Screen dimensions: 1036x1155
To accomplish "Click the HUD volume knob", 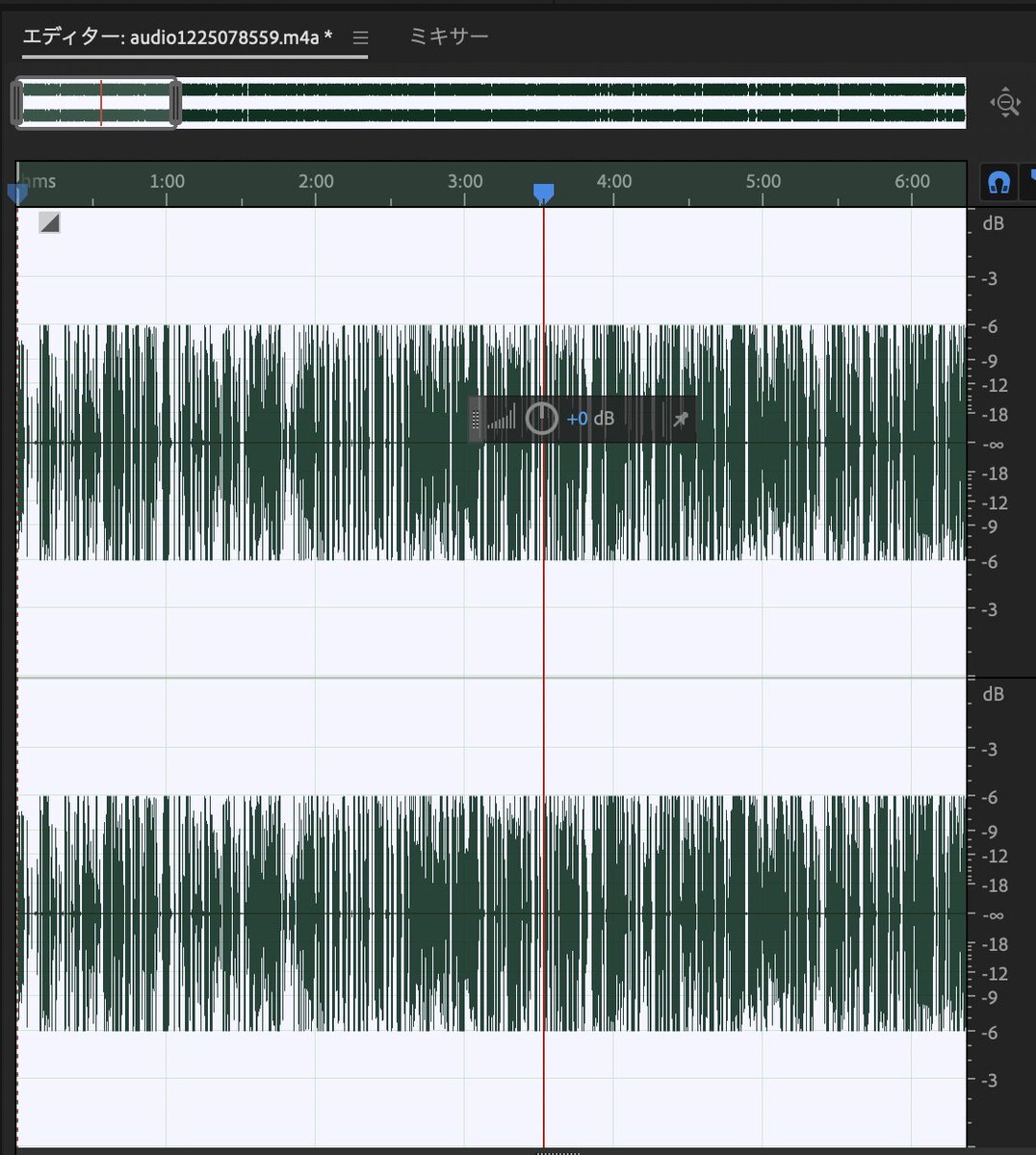I will [542, 419].
